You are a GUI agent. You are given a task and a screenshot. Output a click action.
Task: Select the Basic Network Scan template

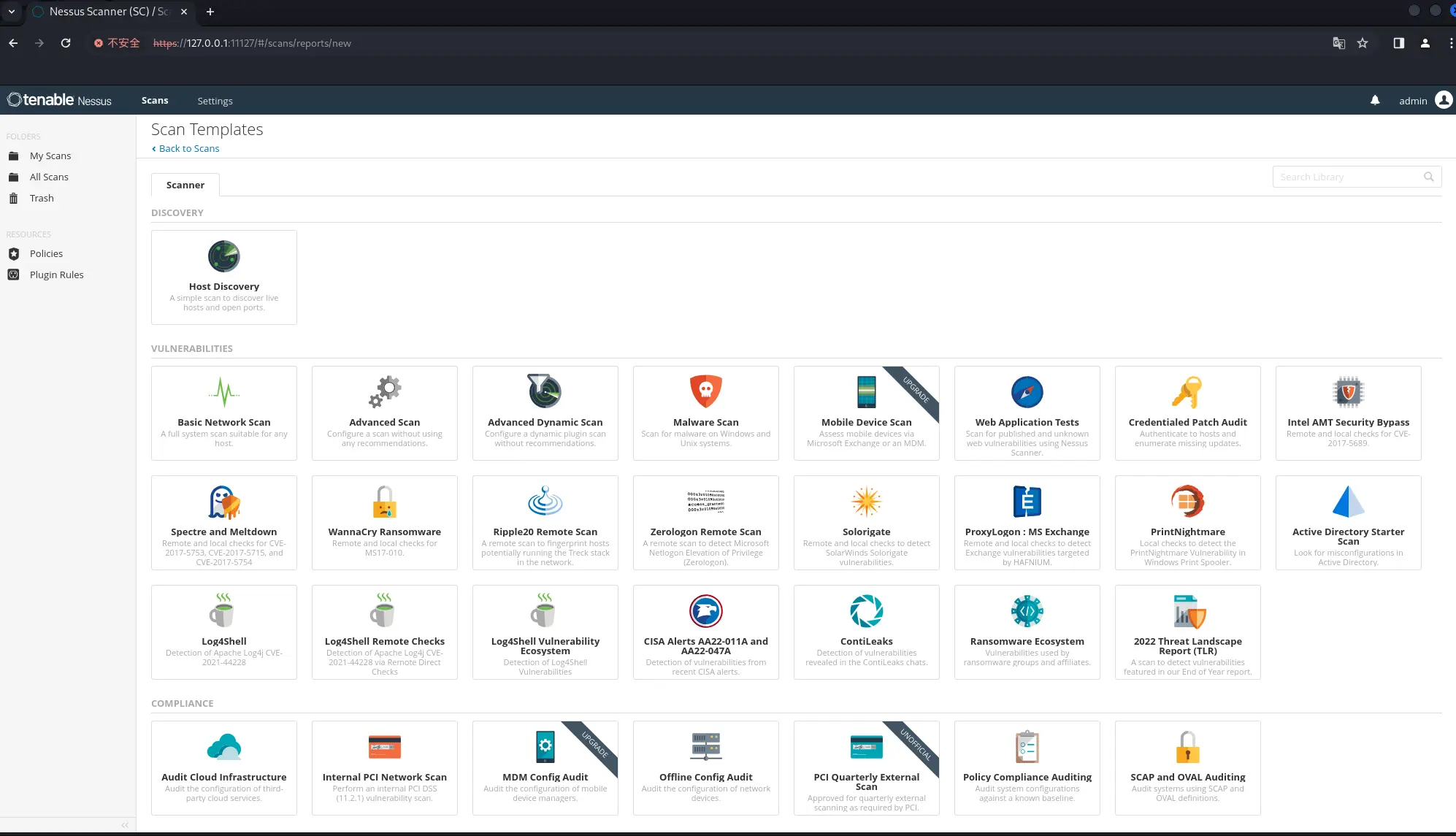point(224,412)
